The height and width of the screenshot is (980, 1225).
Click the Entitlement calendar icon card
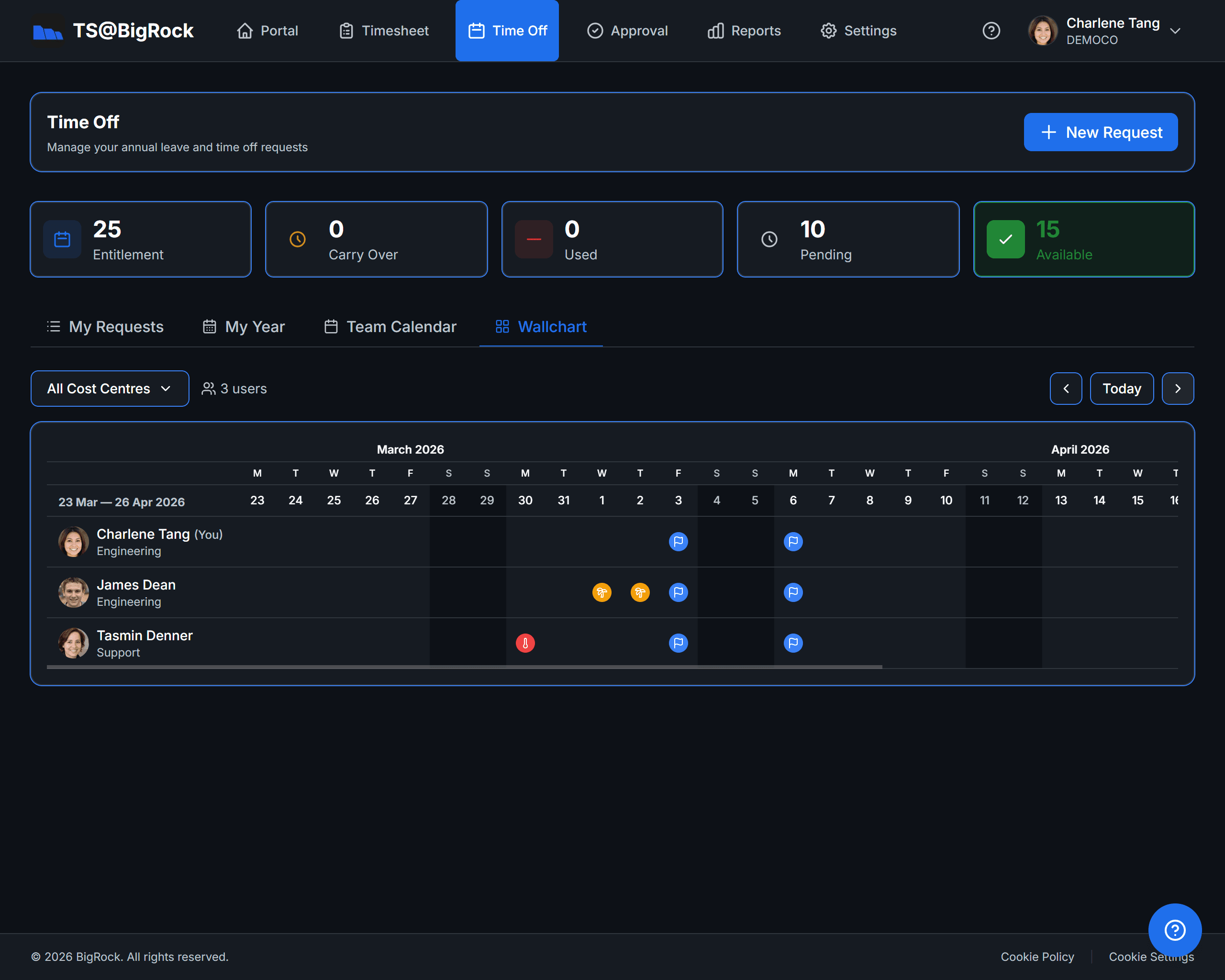[62, 239]
